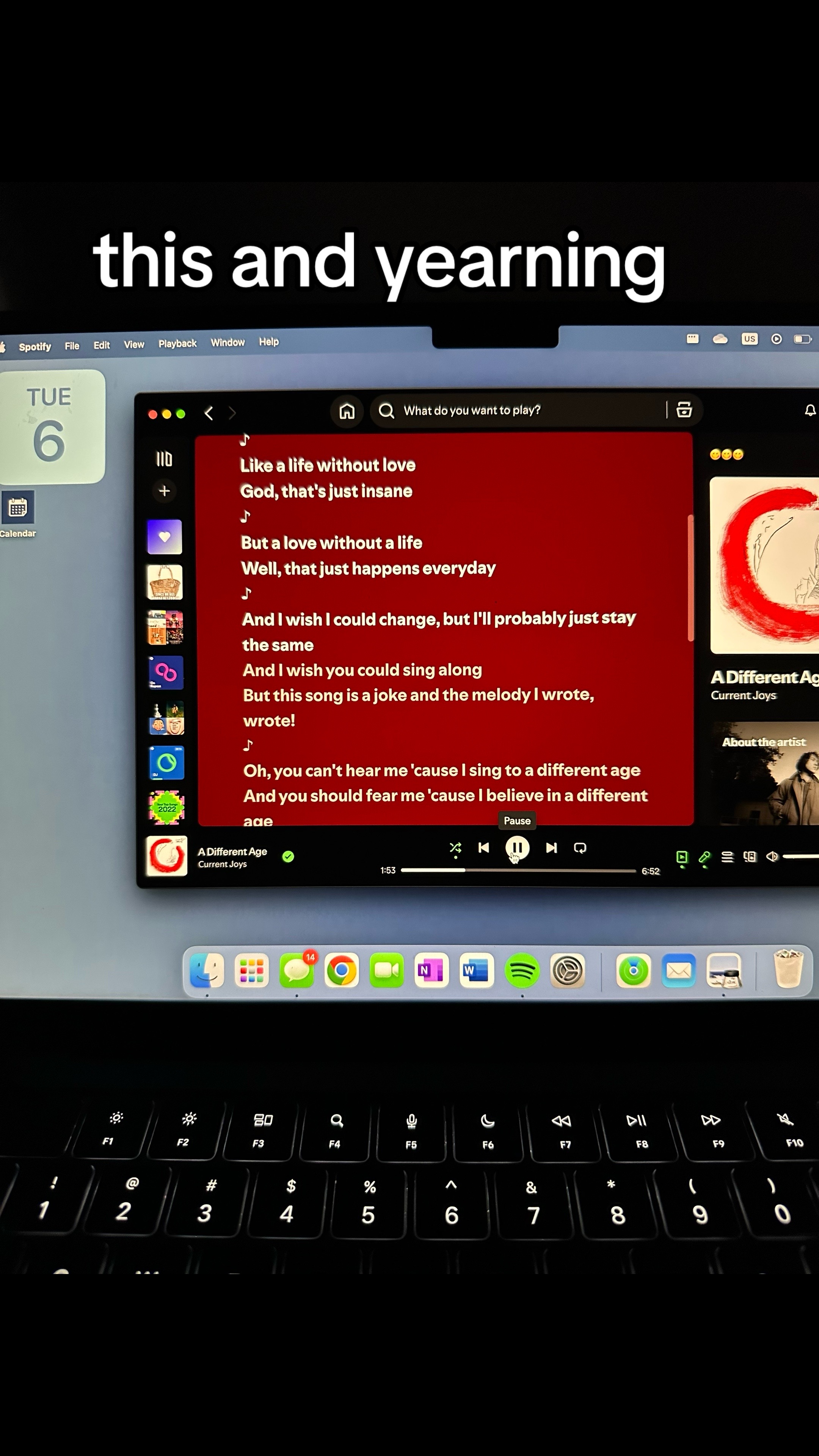Open the File menu
This screenshot has width=819, height=1456.
coord(72,345)
